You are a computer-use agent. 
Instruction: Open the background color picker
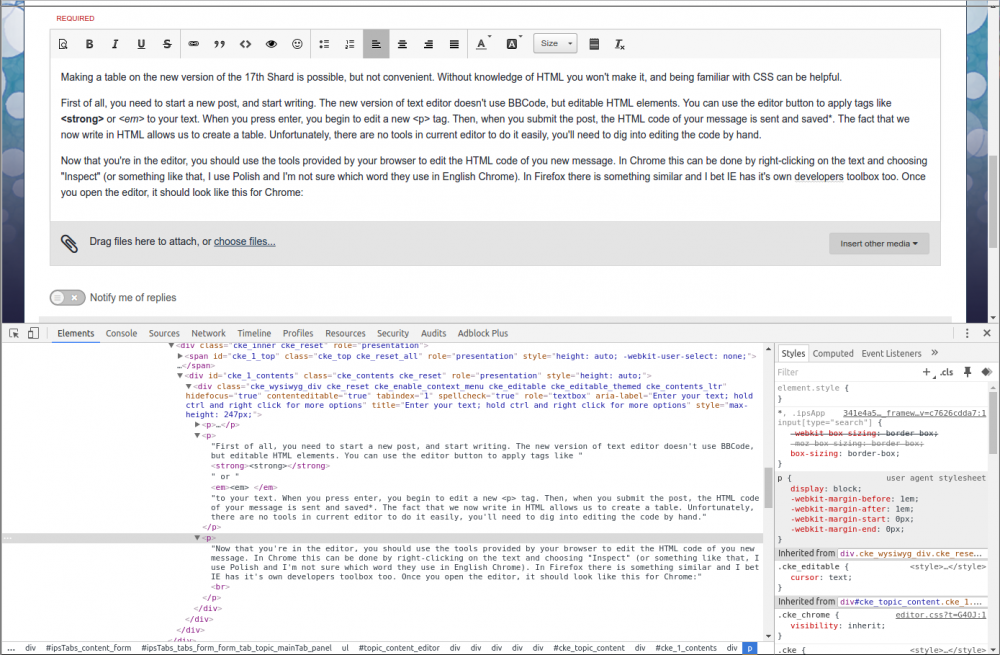(513, 43)
